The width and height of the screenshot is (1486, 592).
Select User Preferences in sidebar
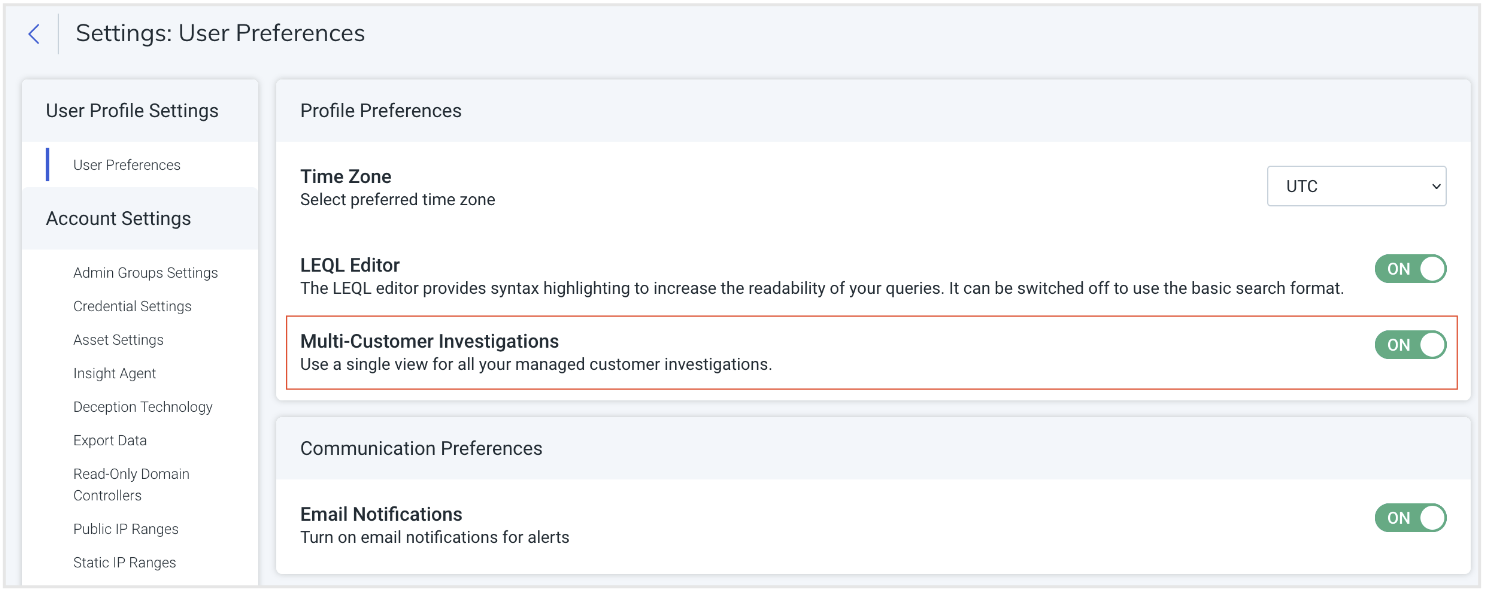tap(127, 165)
